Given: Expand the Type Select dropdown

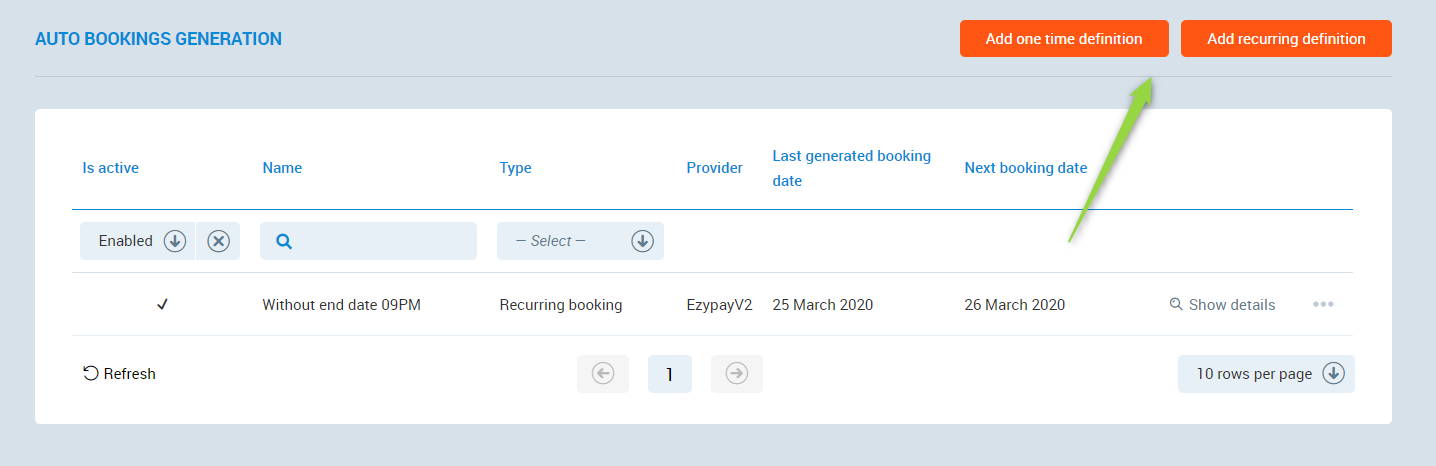Looking at the screenshot, I should (x=580, y=241).
